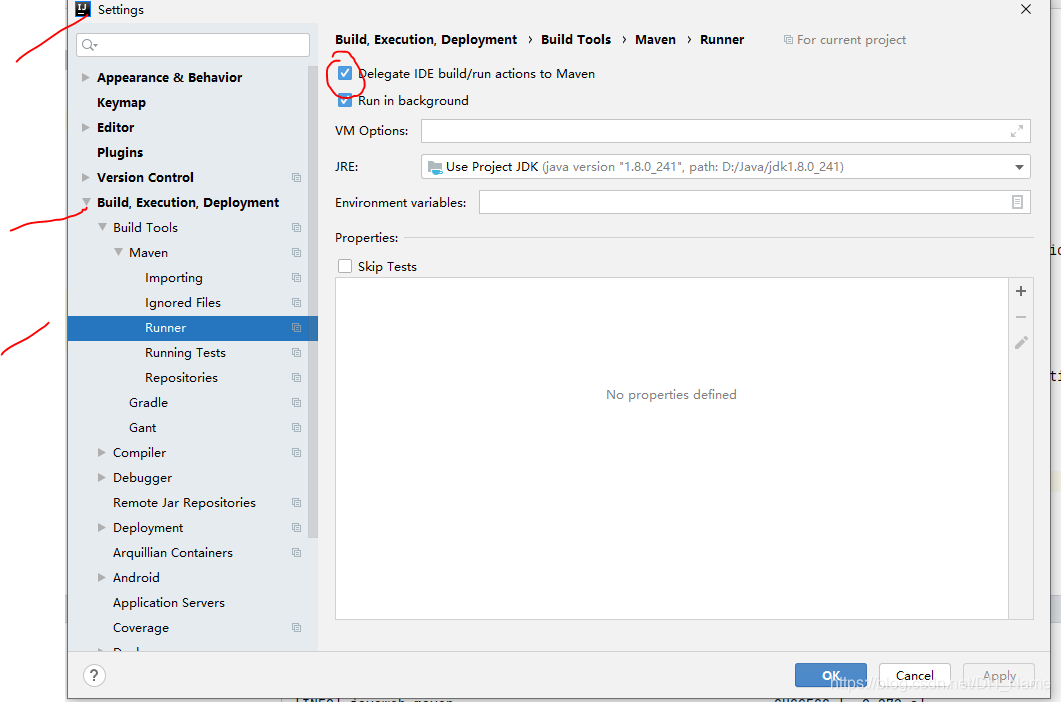Click project-level icon beside Arquillian Containers
This screenshot has width=1061, height=702.
pyautogui.click(x=296, y=553)
